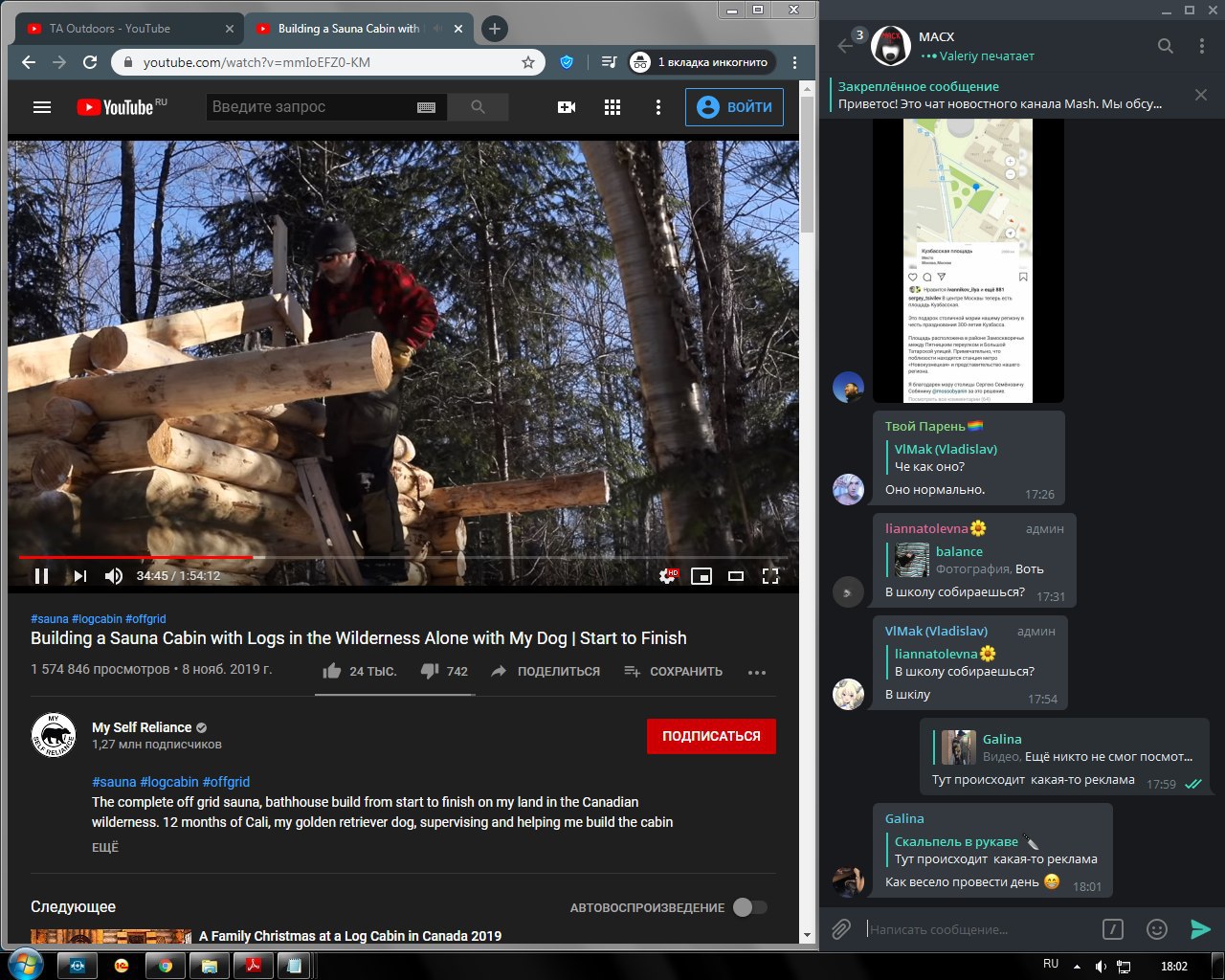
Task: Open Telegram chat three-dot menu
Action: (1202, 46)
